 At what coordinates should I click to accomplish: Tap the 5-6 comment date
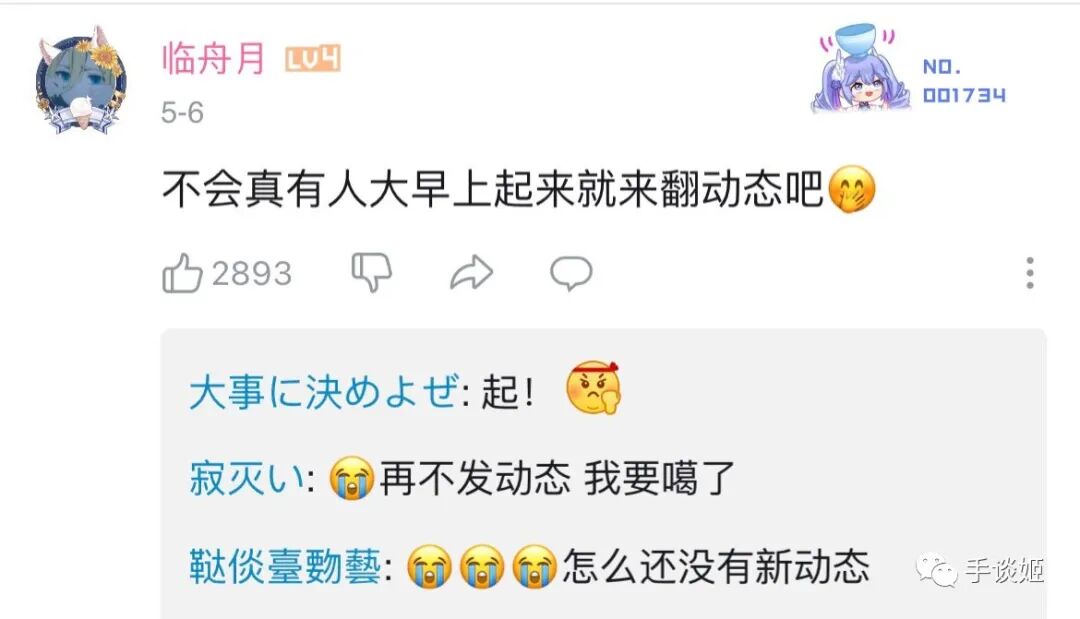click(x=183, y=112)
